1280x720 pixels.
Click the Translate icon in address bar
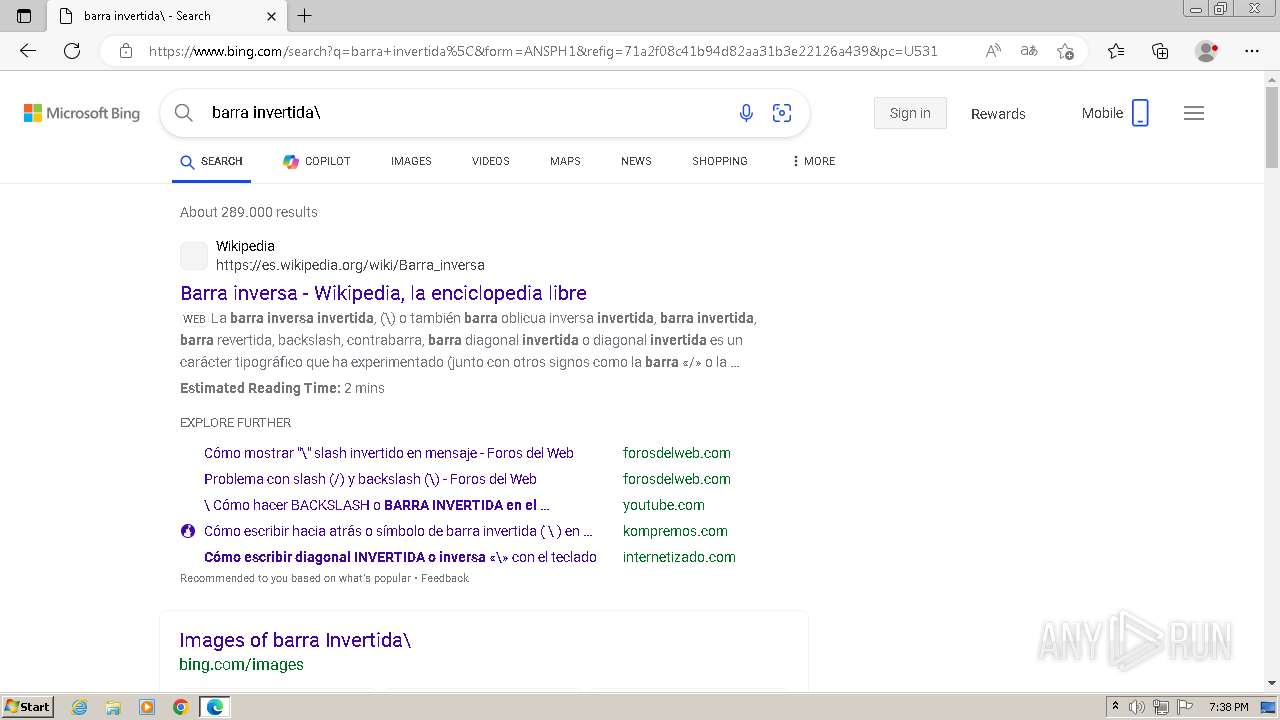(x=1029, y=51)
